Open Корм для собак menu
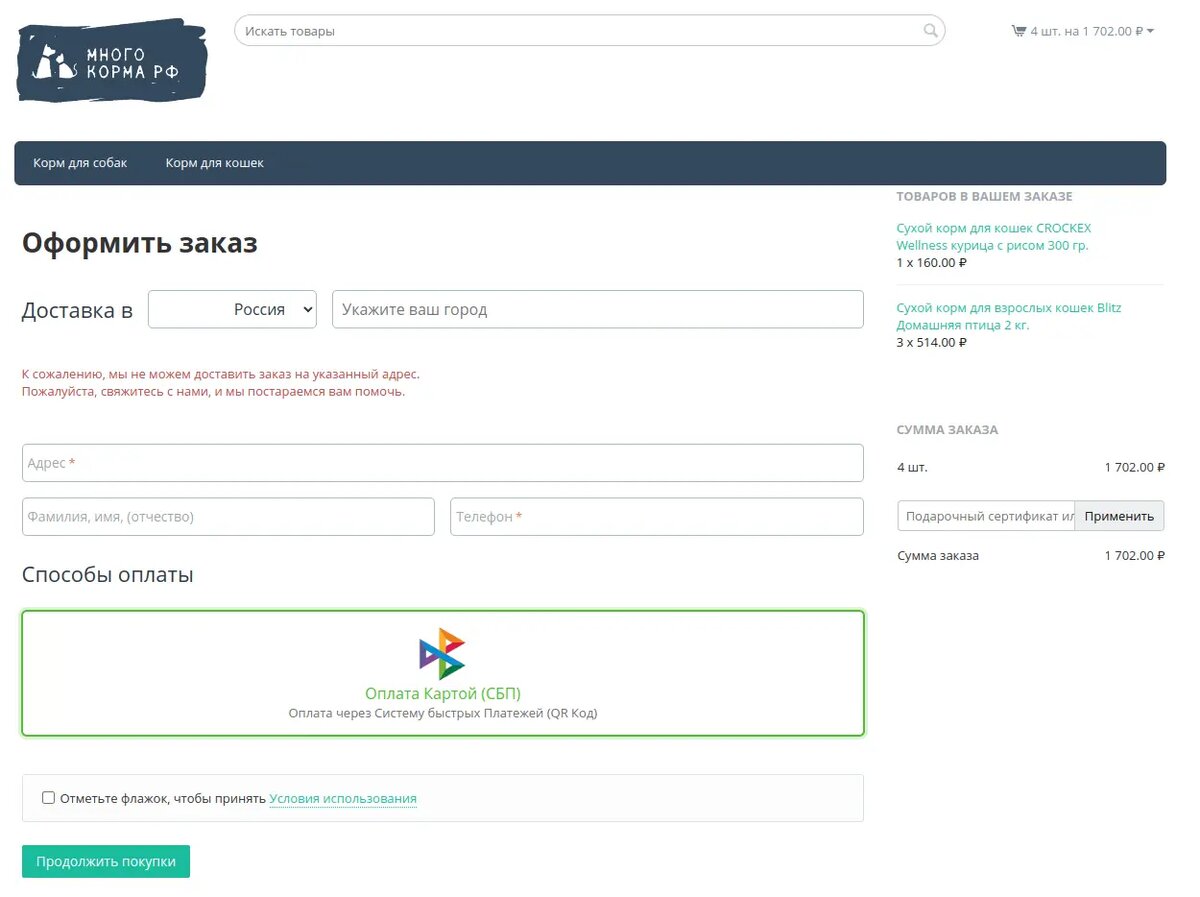1200x897 pixels. (x=80, y=163)
